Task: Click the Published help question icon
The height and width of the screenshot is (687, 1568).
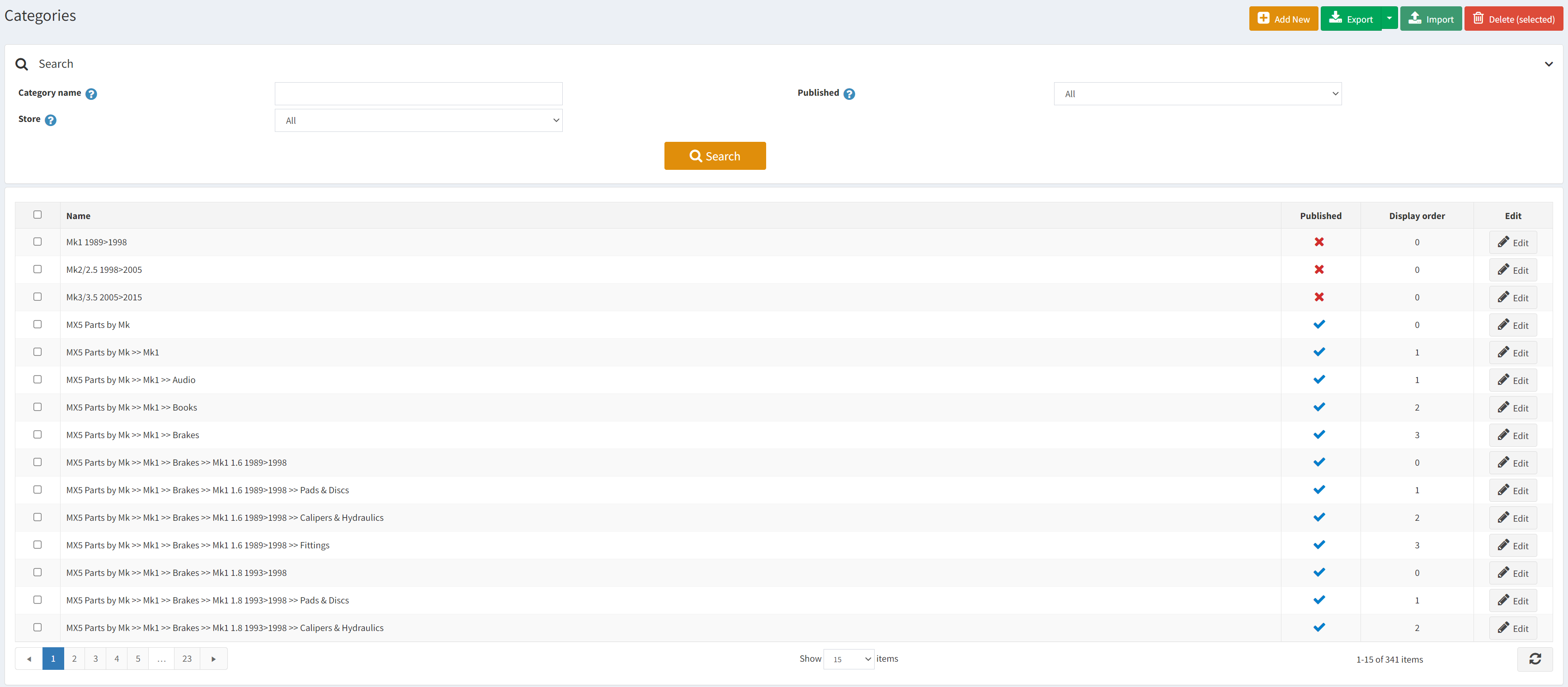Action: [x=849, y=93]
